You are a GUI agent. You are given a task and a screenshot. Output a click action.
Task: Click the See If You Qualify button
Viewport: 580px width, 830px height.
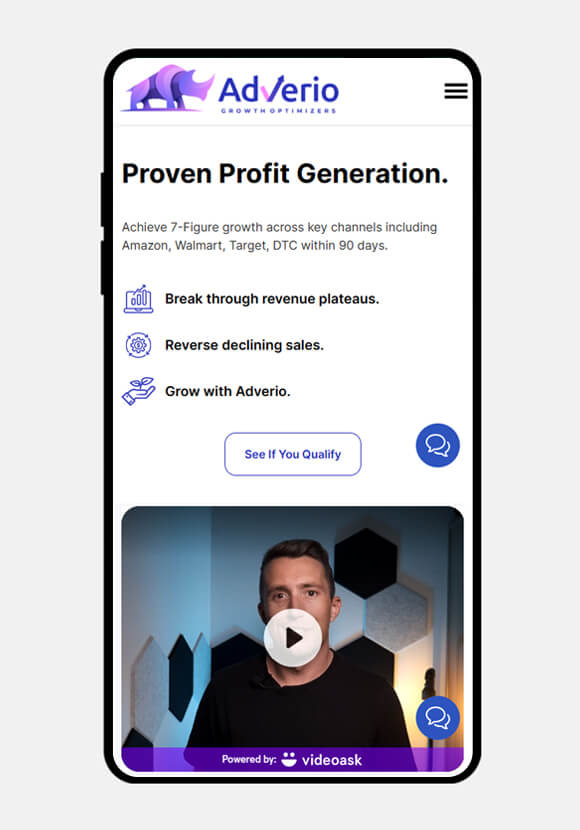[293, 454]
